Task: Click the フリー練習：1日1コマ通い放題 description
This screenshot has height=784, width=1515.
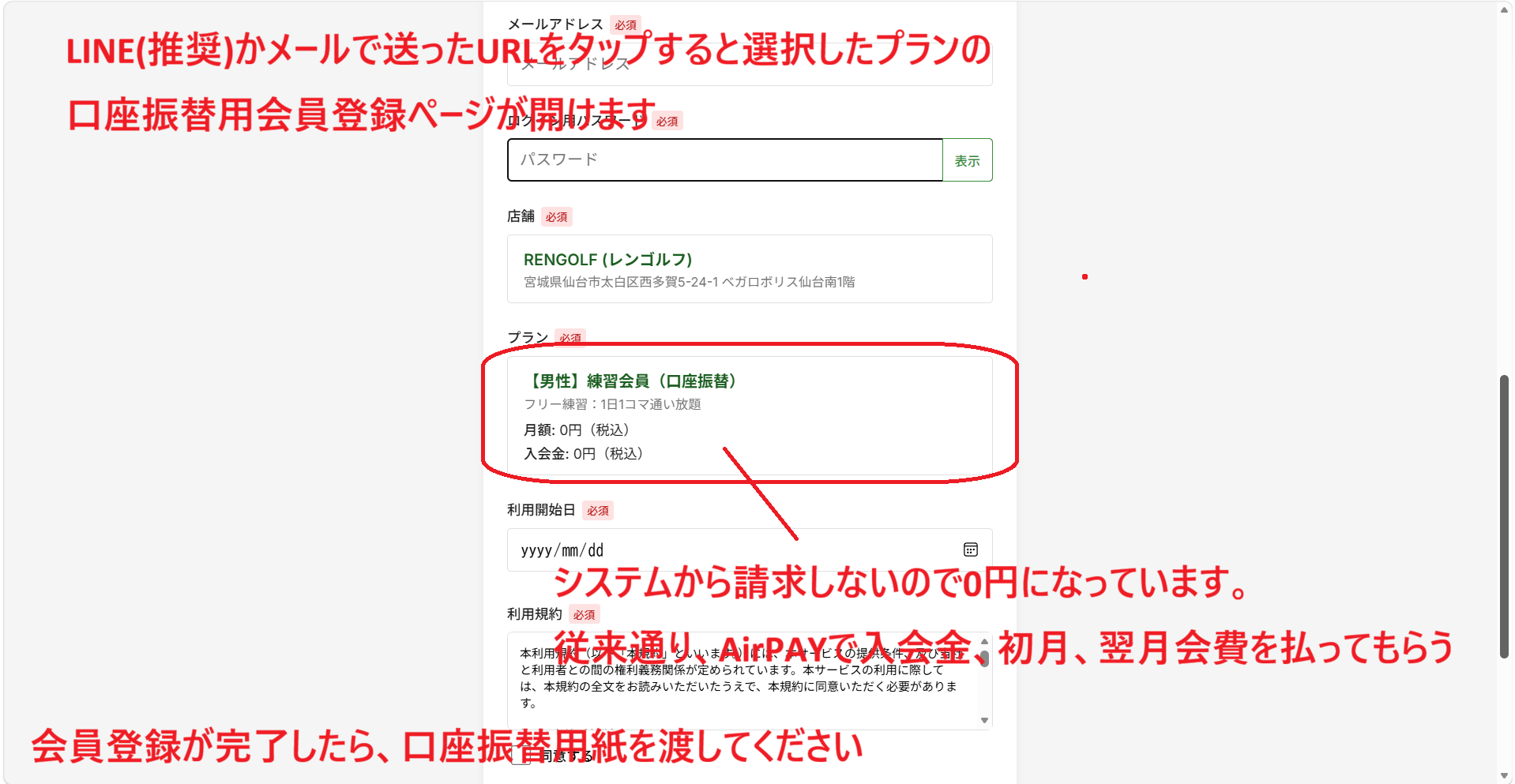Action: point(612,404)
